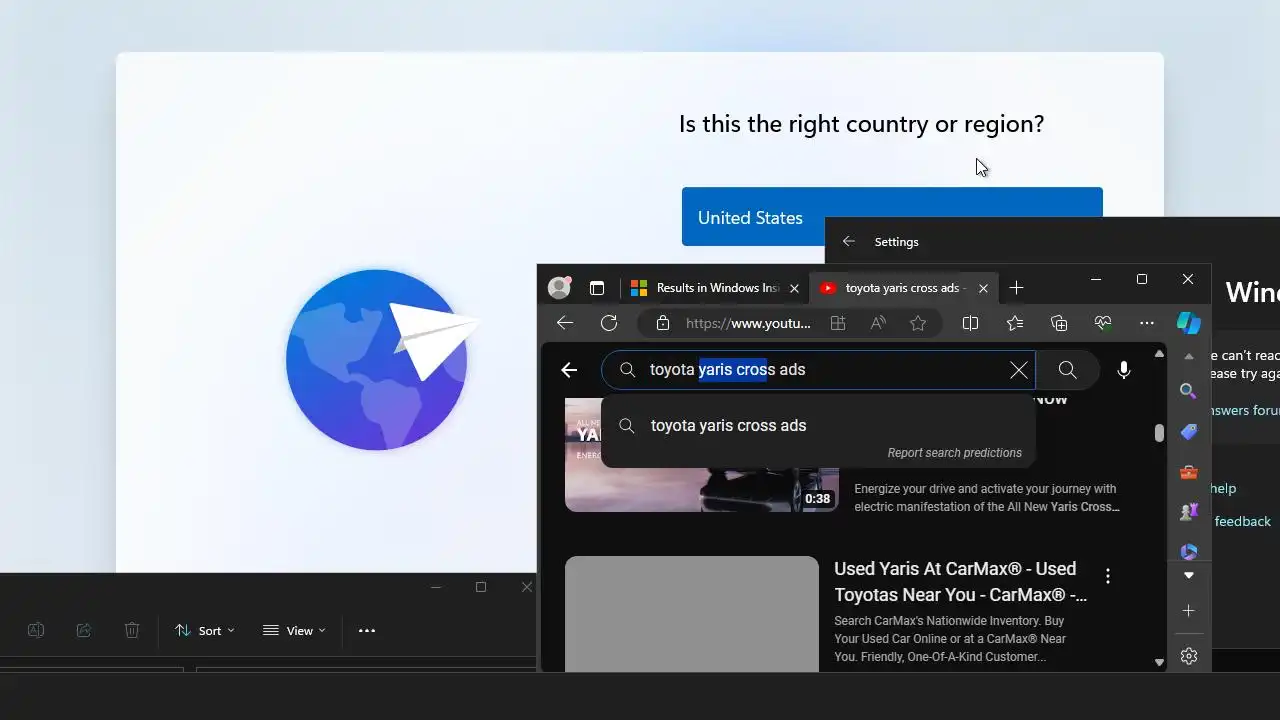Open the sidebar Tools briefcase icon
Viewport: 1280px width, 720px height.
tap(1189, 472)
